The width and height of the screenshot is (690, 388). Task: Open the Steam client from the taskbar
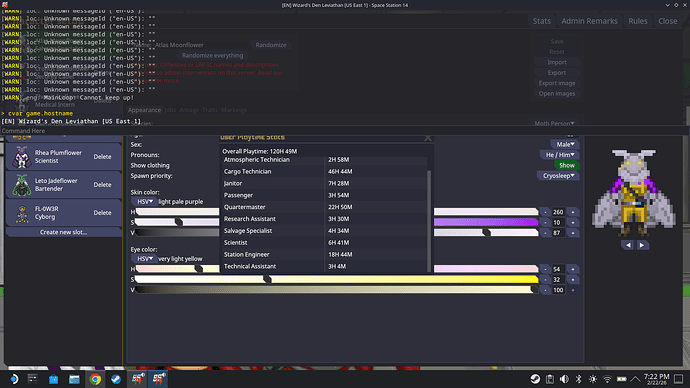tap(116, 379)
